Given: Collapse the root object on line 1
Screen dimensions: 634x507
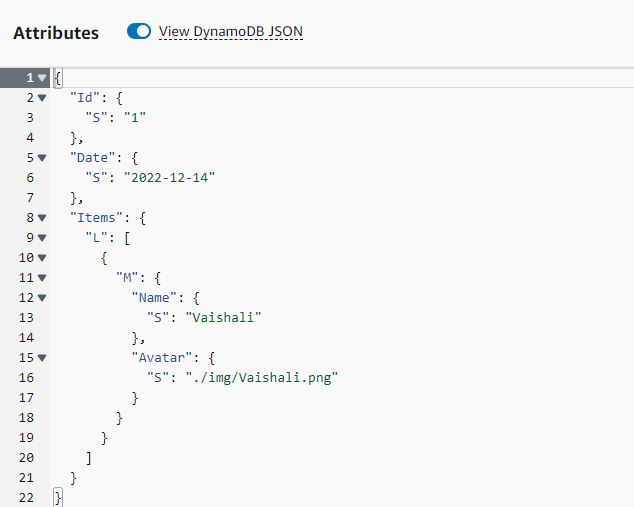Looking at the screenshot, I should tap(42, 78).
